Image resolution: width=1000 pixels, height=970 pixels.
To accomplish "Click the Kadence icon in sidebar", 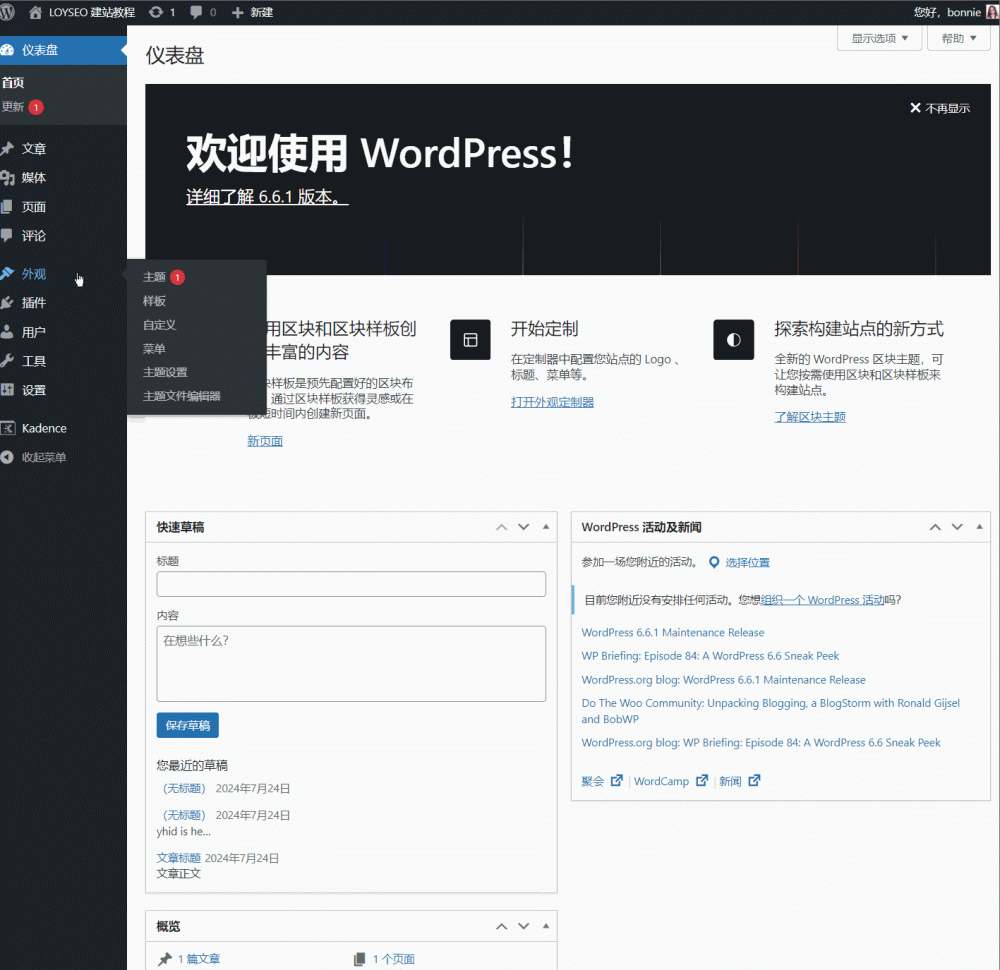I will 8,428.
